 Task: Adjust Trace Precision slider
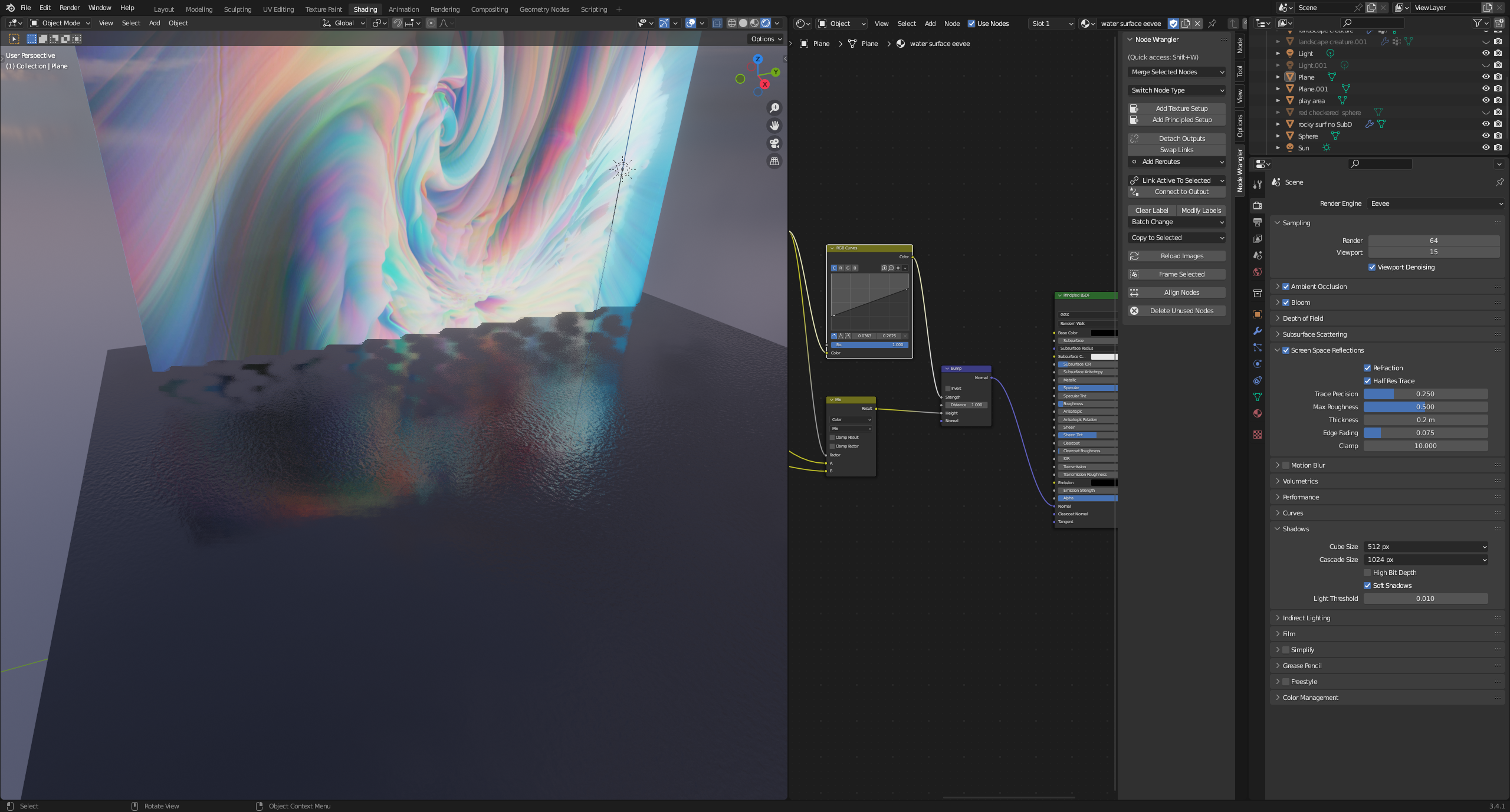pyautogui.click(x=1425, y=394)
